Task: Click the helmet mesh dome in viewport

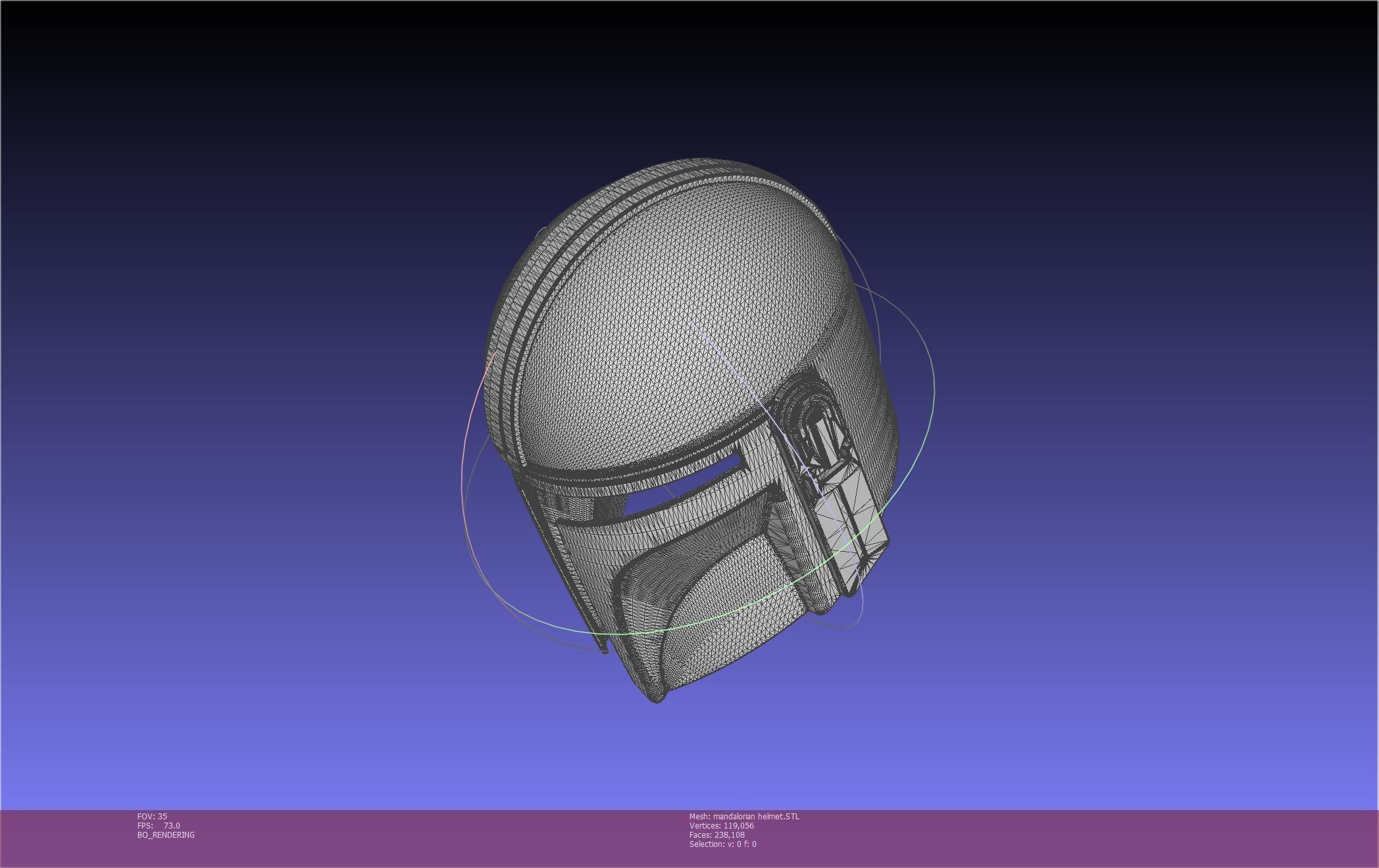Action: [671, 316]
